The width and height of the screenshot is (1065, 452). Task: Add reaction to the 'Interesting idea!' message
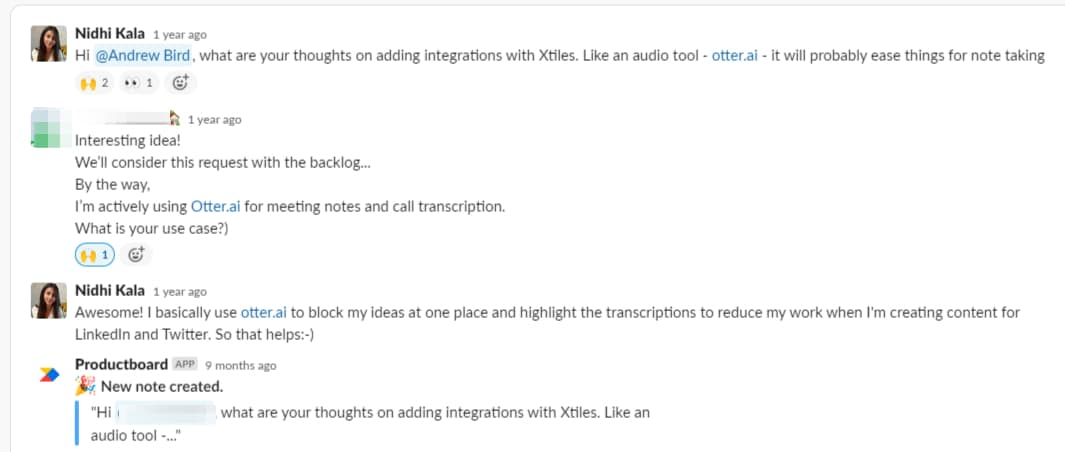tap(137, 255)
